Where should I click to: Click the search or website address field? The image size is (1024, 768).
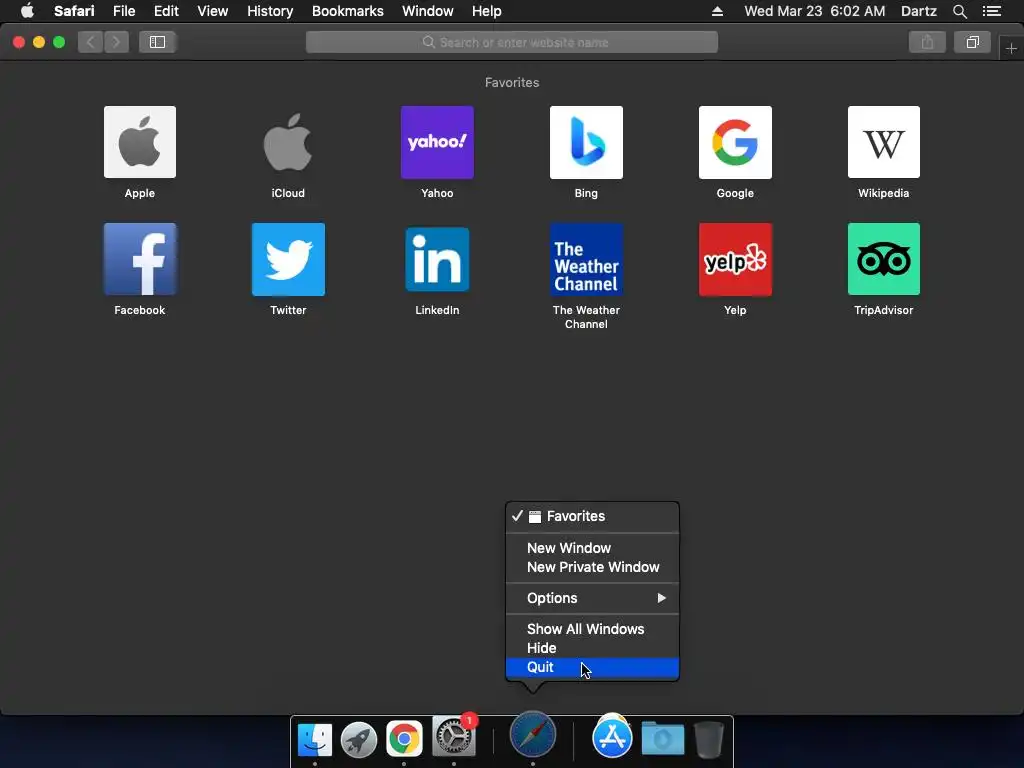512,42
